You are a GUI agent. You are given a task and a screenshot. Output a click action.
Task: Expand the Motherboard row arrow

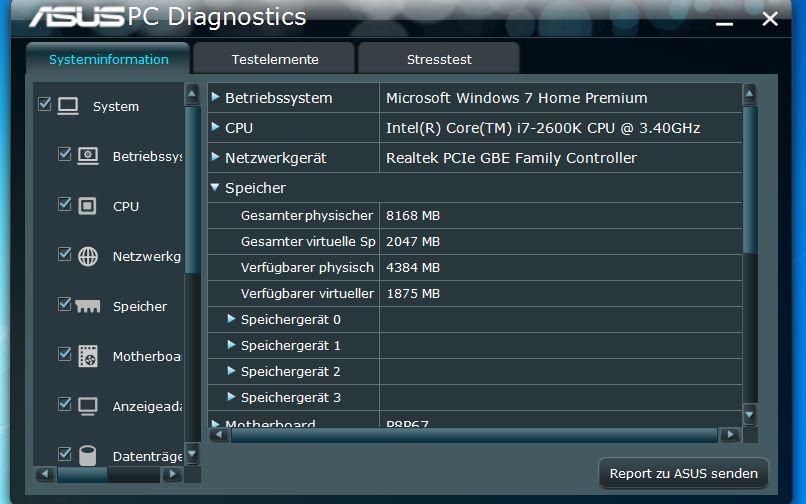click(215, 424)
